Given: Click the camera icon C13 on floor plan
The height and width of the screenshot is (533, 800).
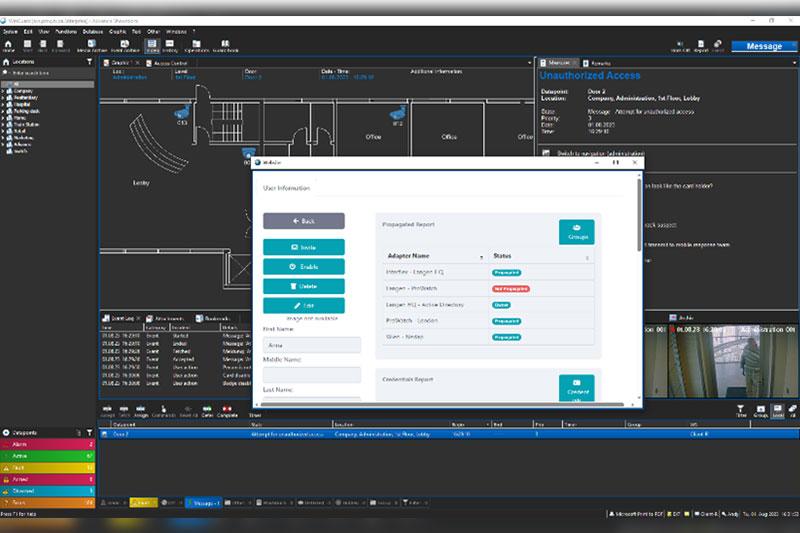Looking at the screenshot, I should (183, 112).
